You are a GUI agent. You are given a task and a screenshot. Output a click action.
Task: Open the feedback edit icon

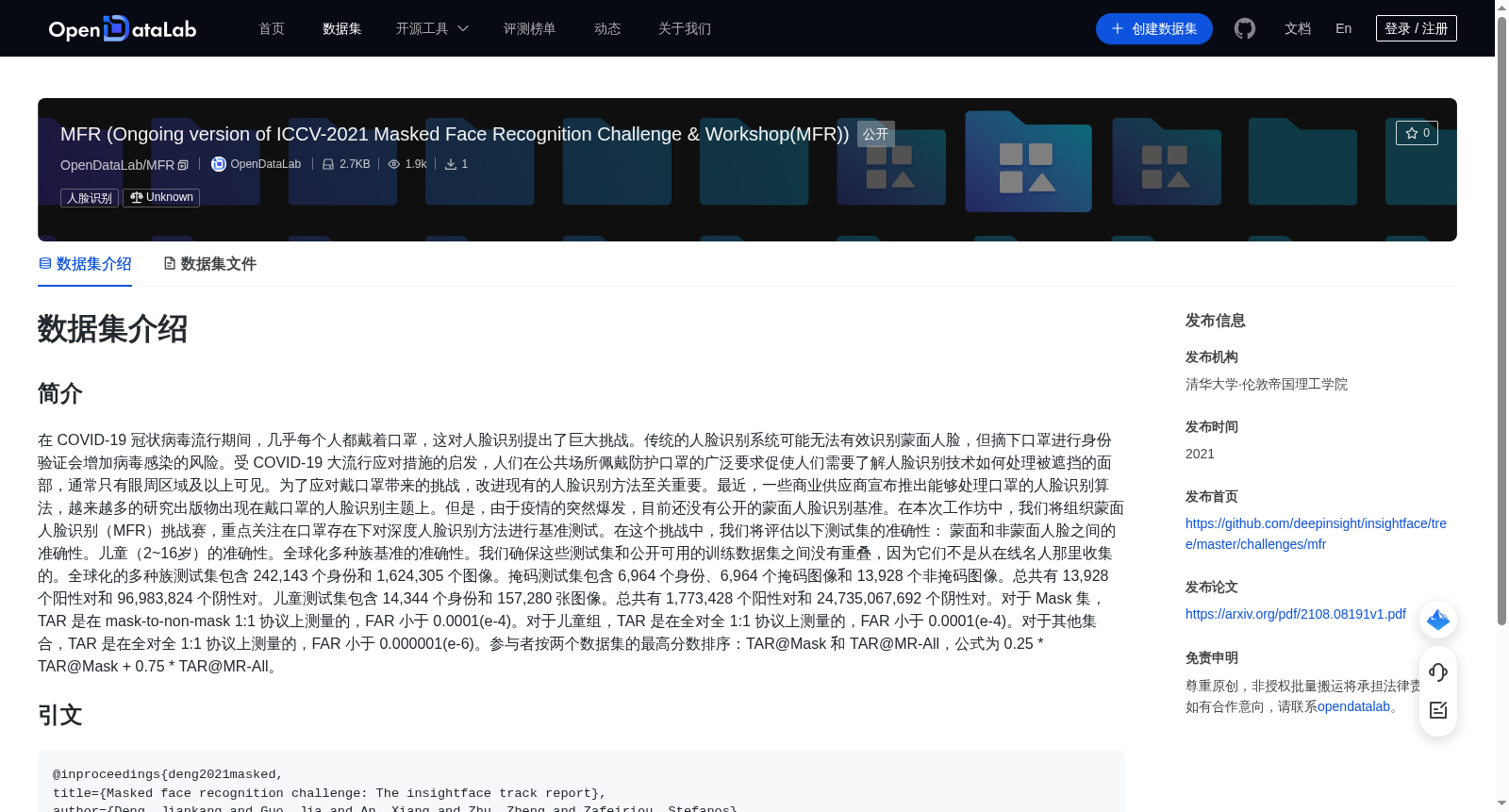pos(1438,710)
